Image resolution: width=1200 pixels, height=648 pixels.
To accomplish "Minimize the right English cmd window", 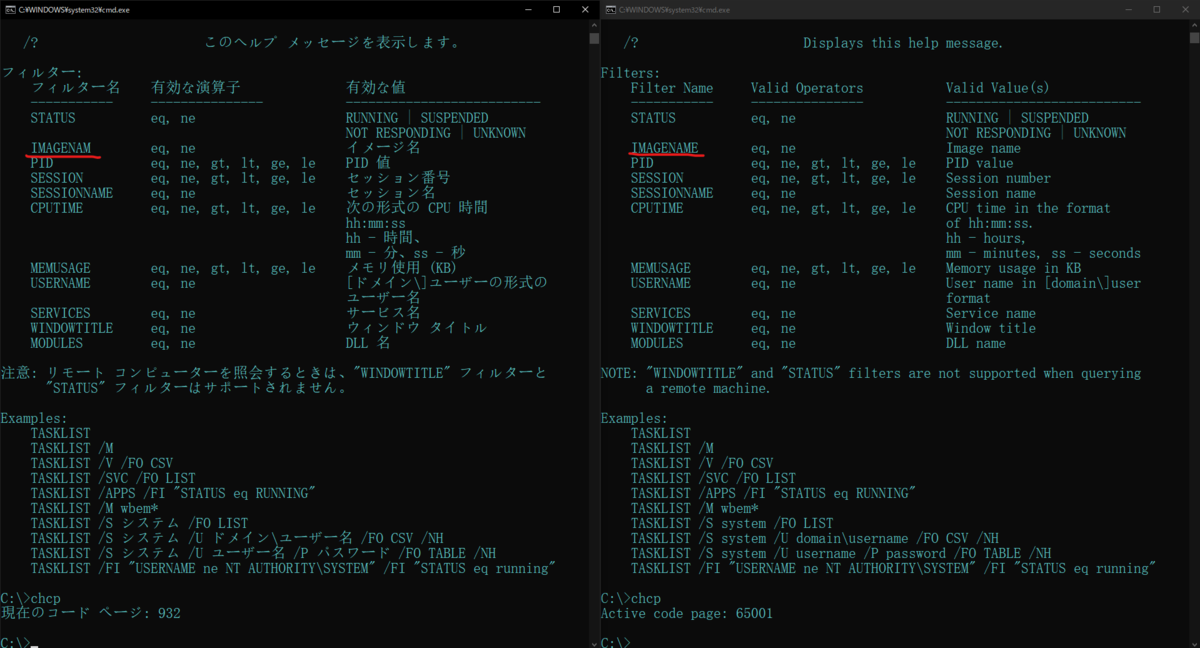I will click(1128, 9).
